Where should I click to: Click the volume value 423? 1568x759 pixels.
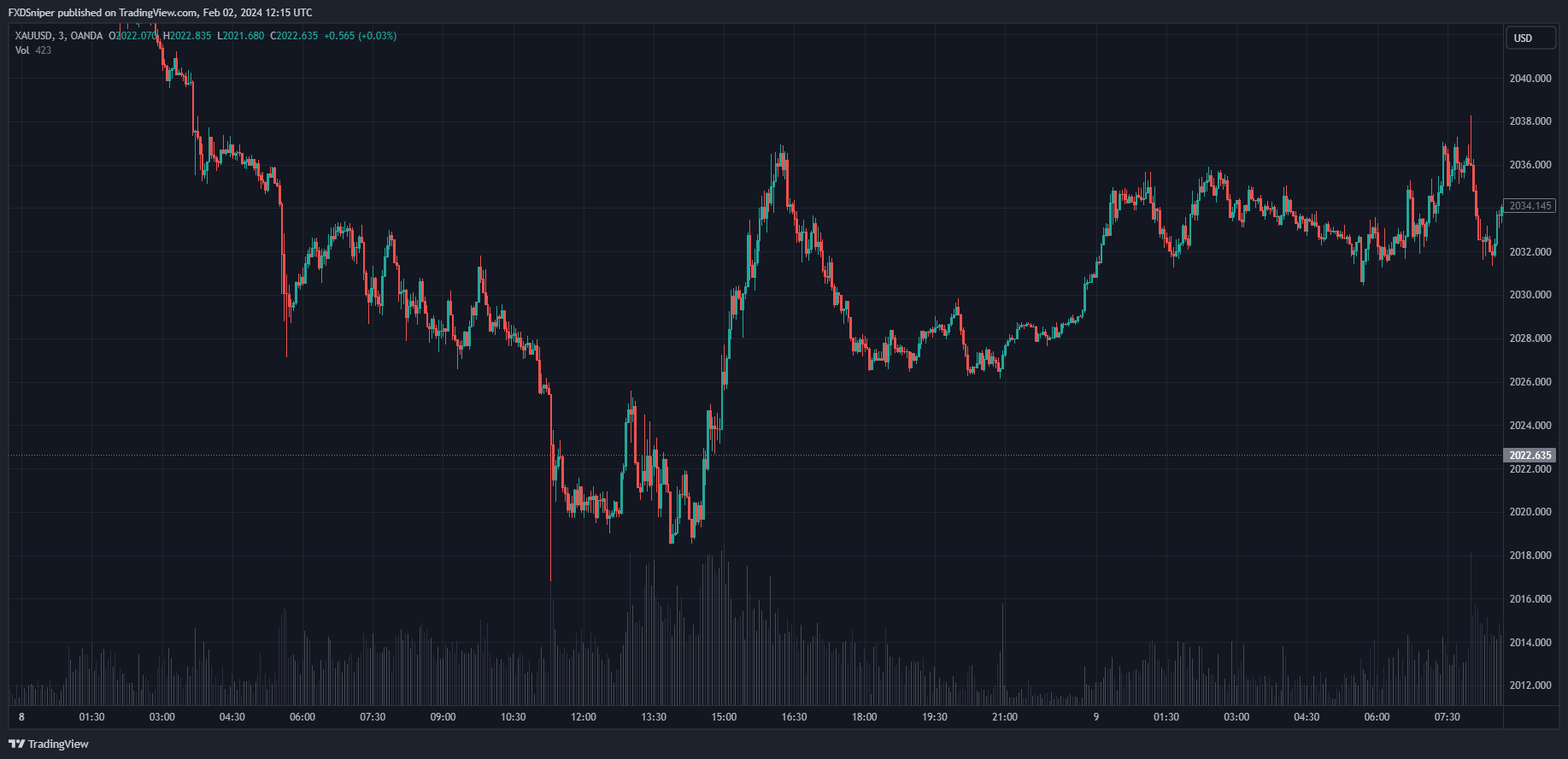(44, 50)
